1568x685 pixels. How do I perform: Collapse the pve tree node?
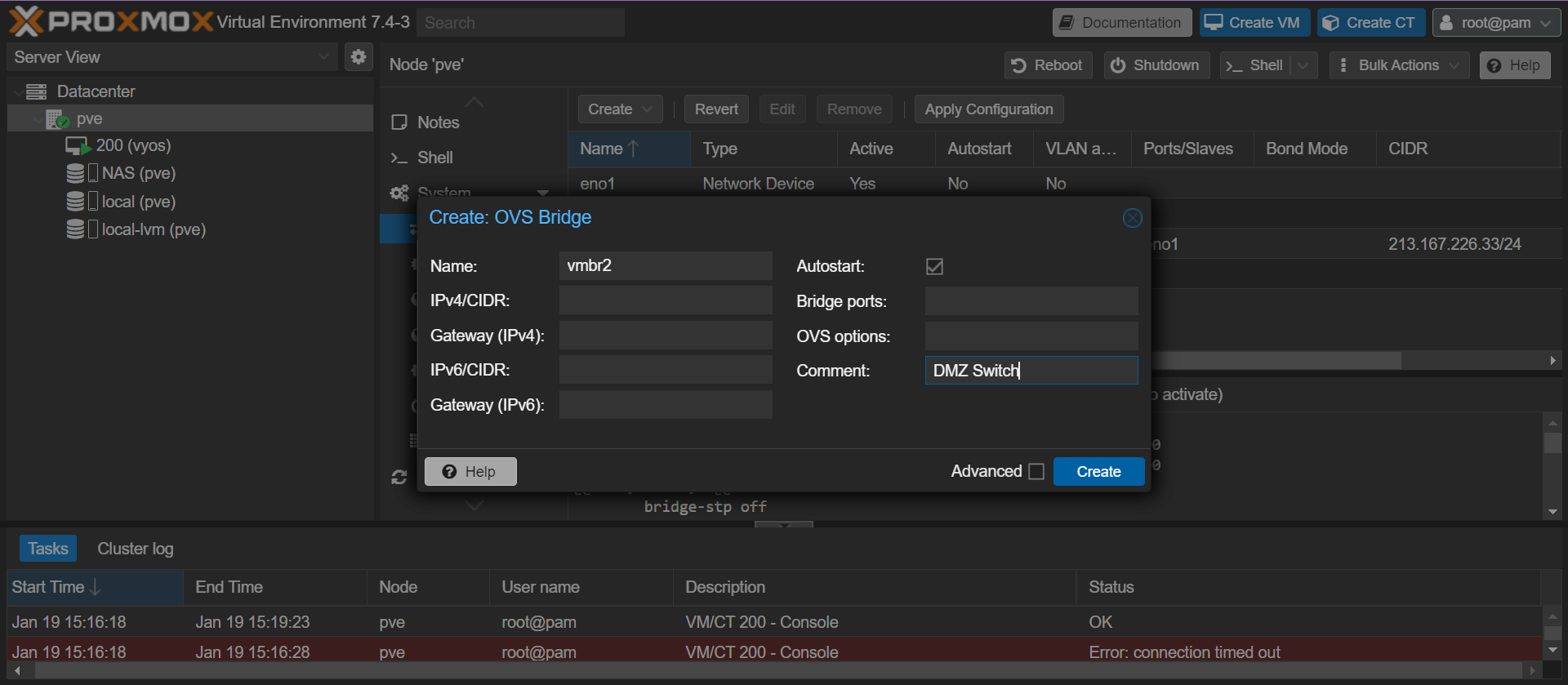pyautogui.click(x=37, y=119)
